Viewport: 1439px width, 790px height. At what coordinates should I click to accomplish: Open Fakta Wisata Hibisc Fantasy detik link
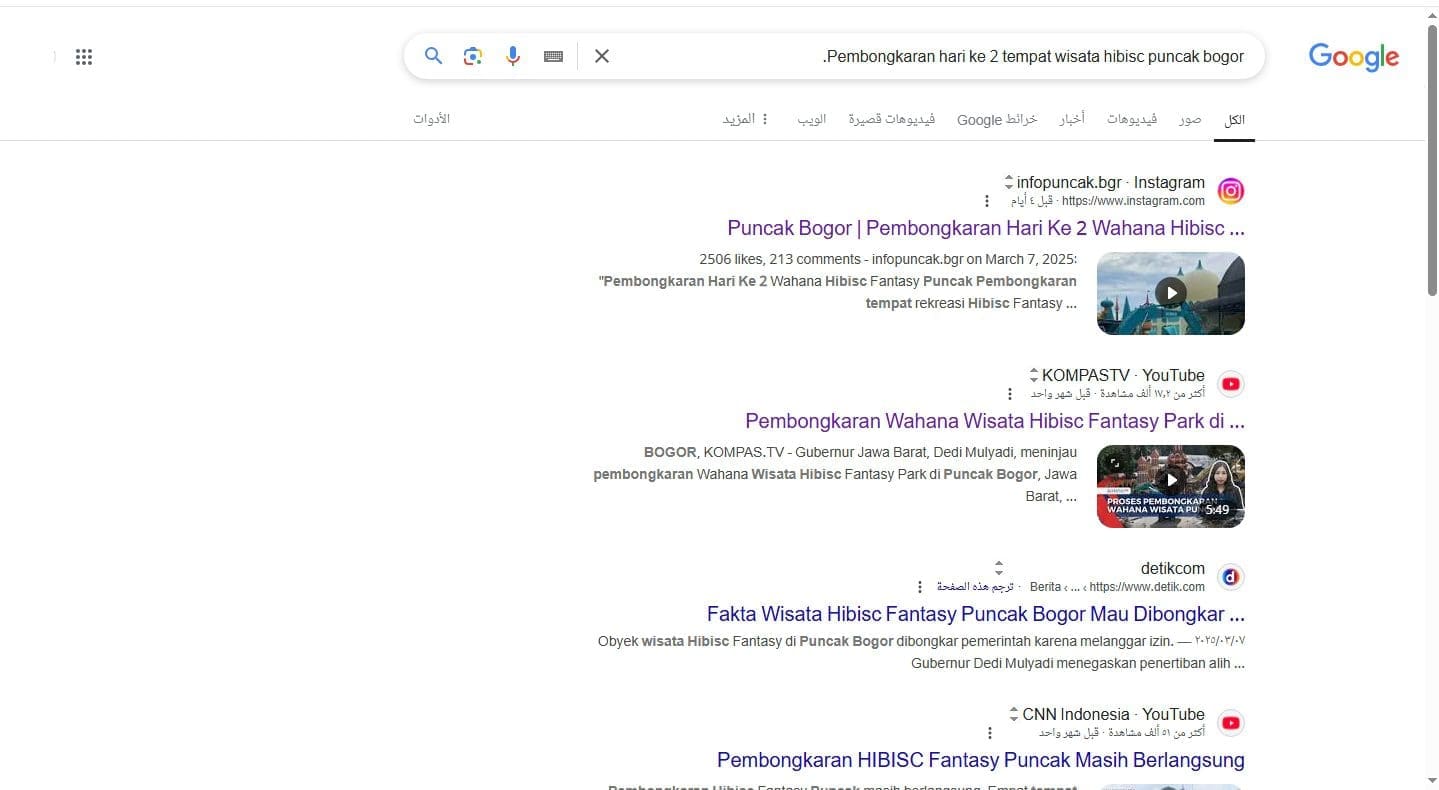click(x=975, y=614)
